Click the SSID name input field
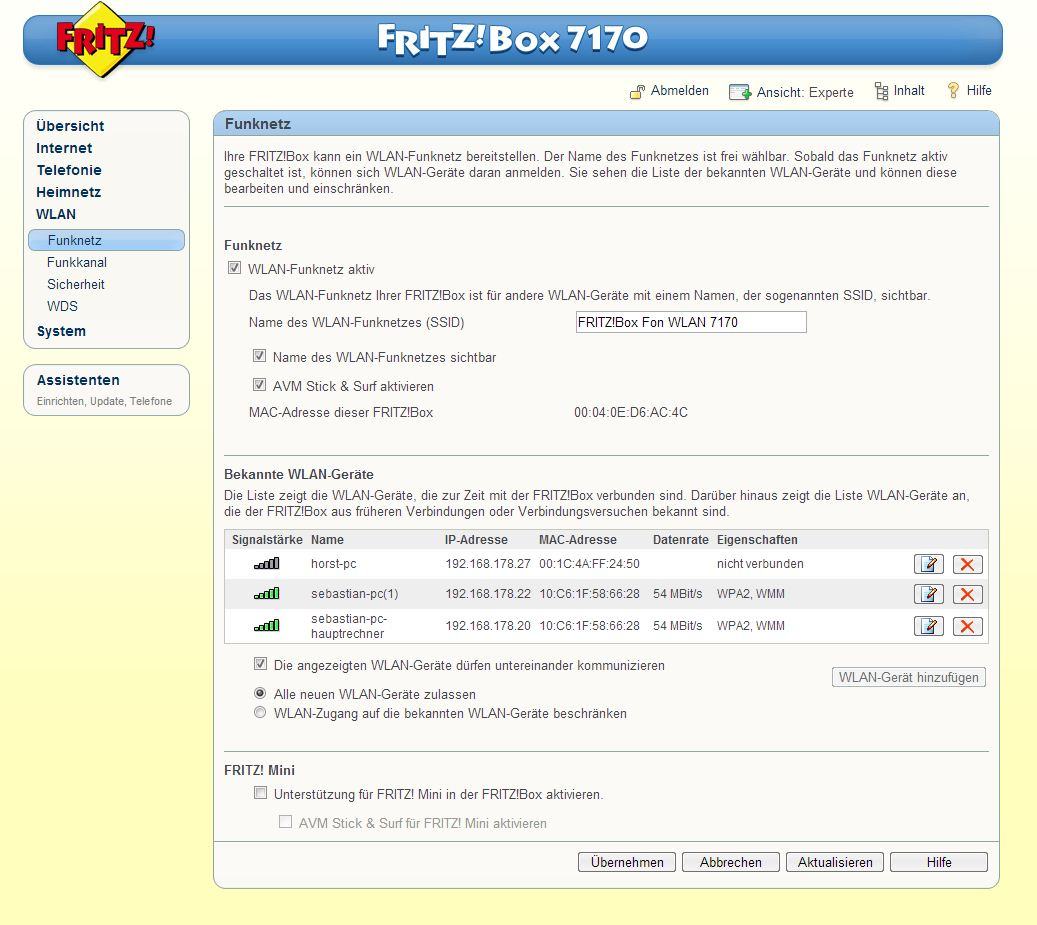The image size is (1037, 925). point(691,322)
